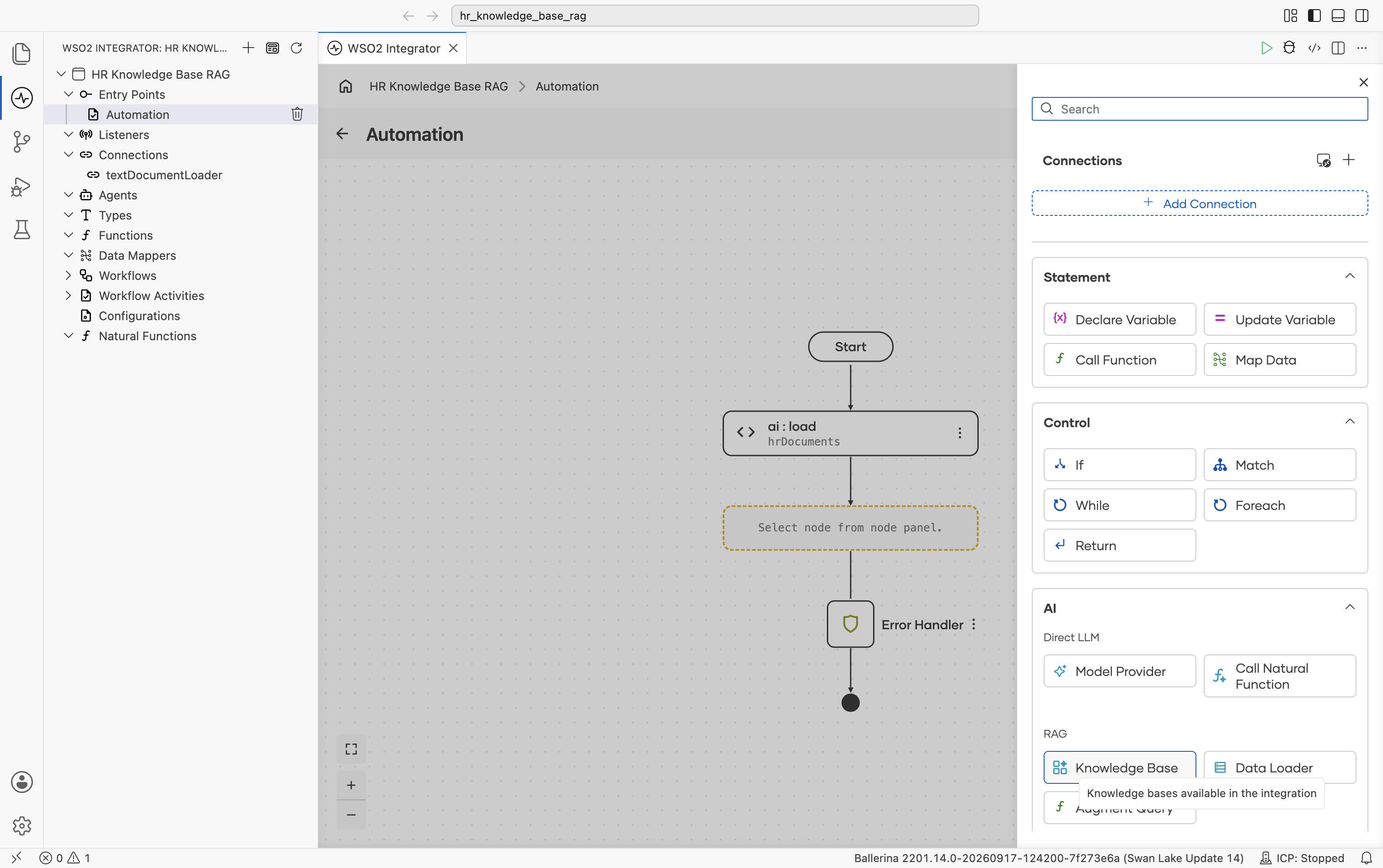Choose the Model Provider option
Image resolution: width=1383 pixels, height=868 pixels.
pyautogui.click(x=1119, y=670)
